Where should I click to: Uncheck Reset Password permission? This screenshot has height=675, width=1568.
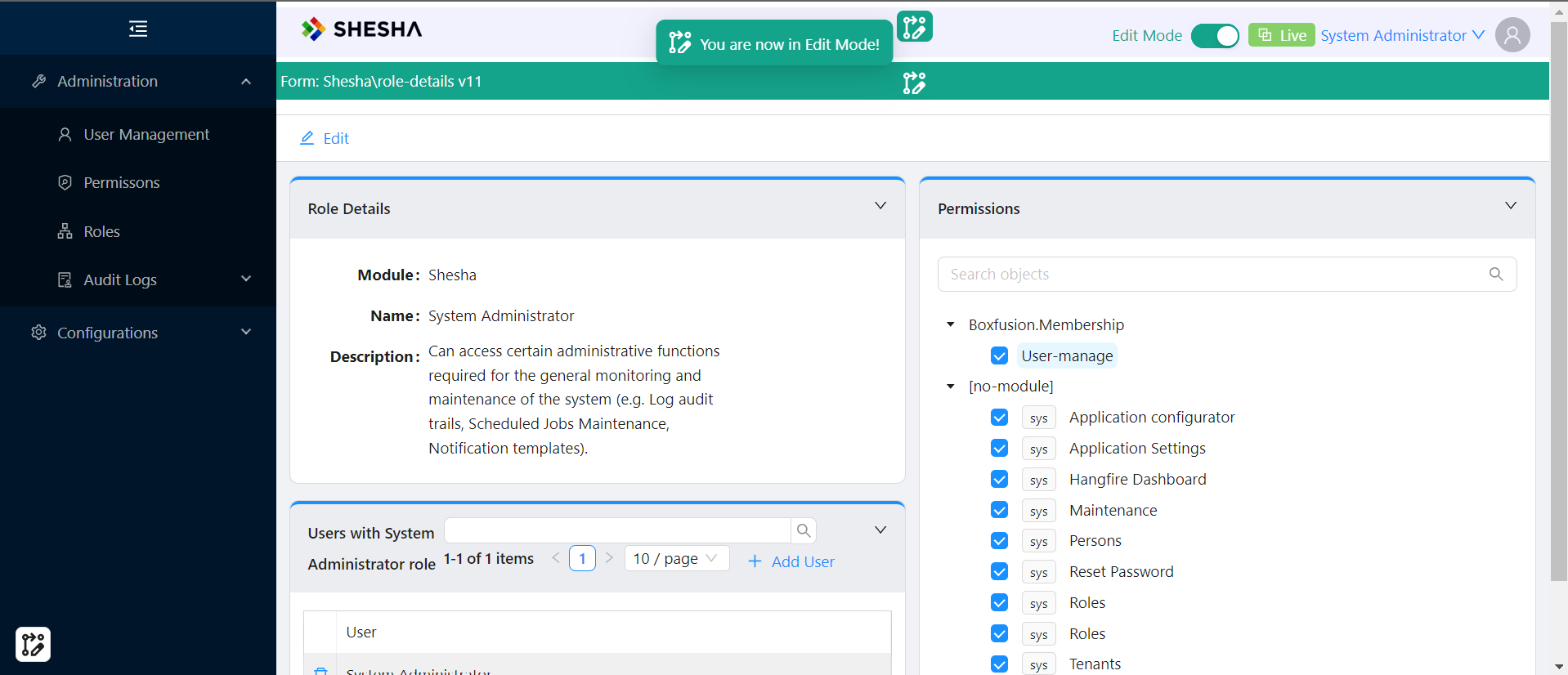click(x=999, y=572)
